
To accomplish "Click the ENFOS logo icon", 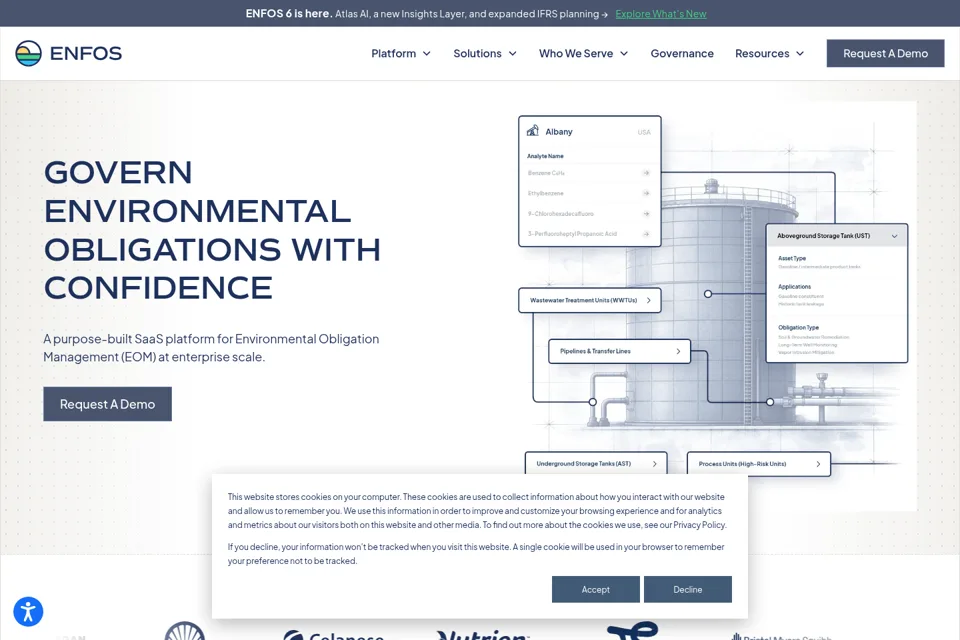I will 28,53.
